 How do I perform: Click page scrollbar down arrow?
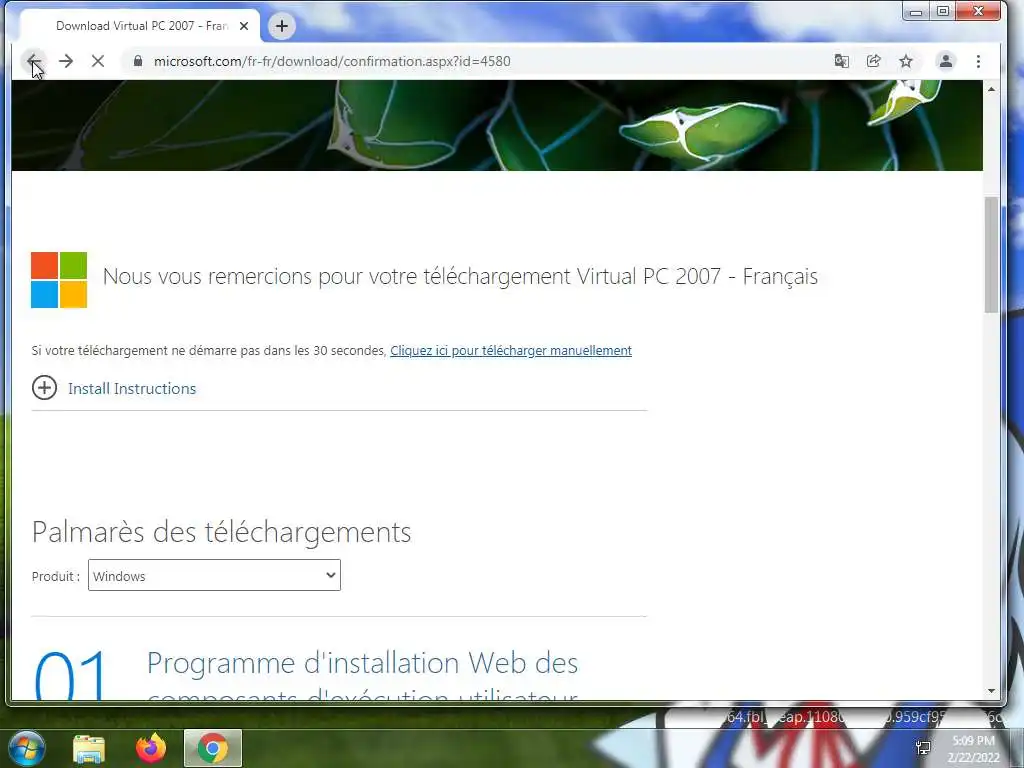(991, 691)
